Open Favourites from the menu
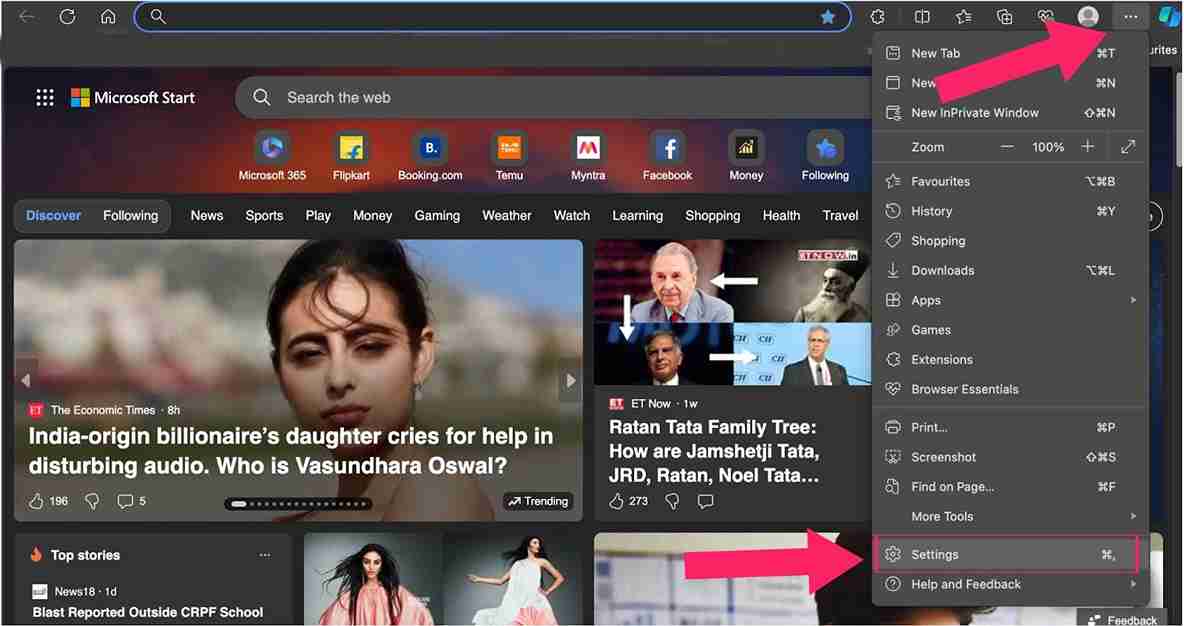 (1010, 181)
